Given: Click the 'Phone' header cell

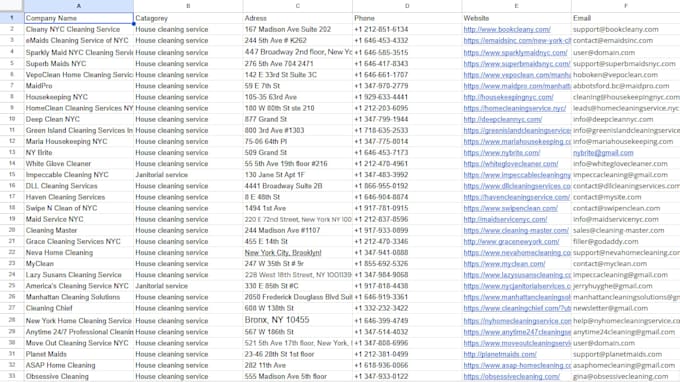Looking at the screenshot, I should point(407,18).
